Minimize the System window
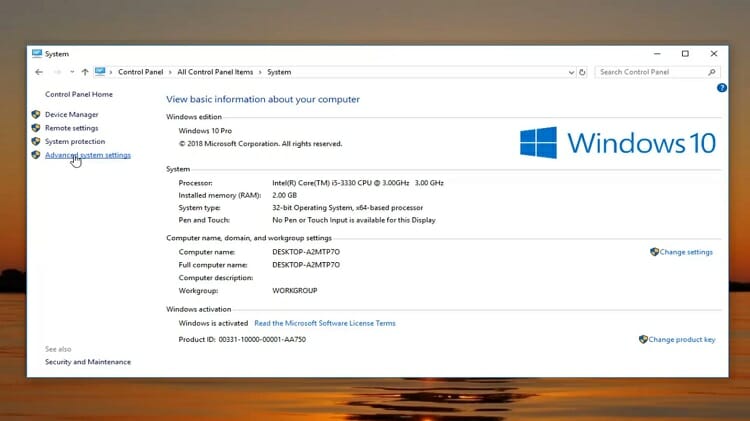This screenshot has width=750, height=421. point(657,54)
